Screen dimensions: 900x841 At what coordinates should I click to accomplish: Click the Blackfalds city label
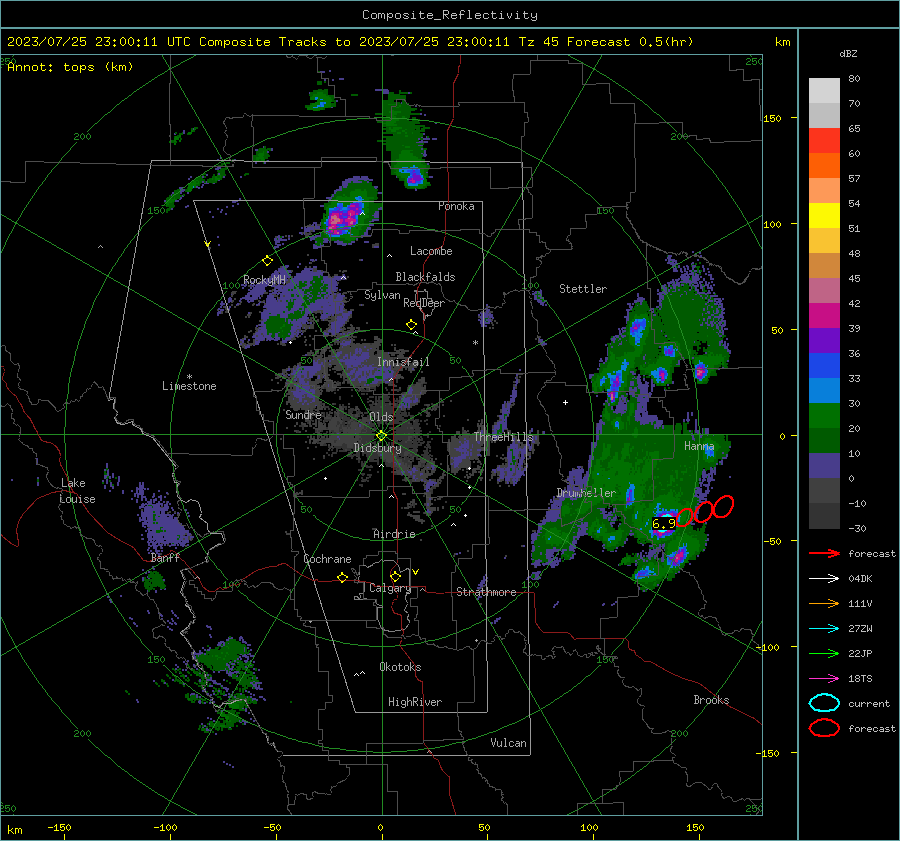pos(425,277)
